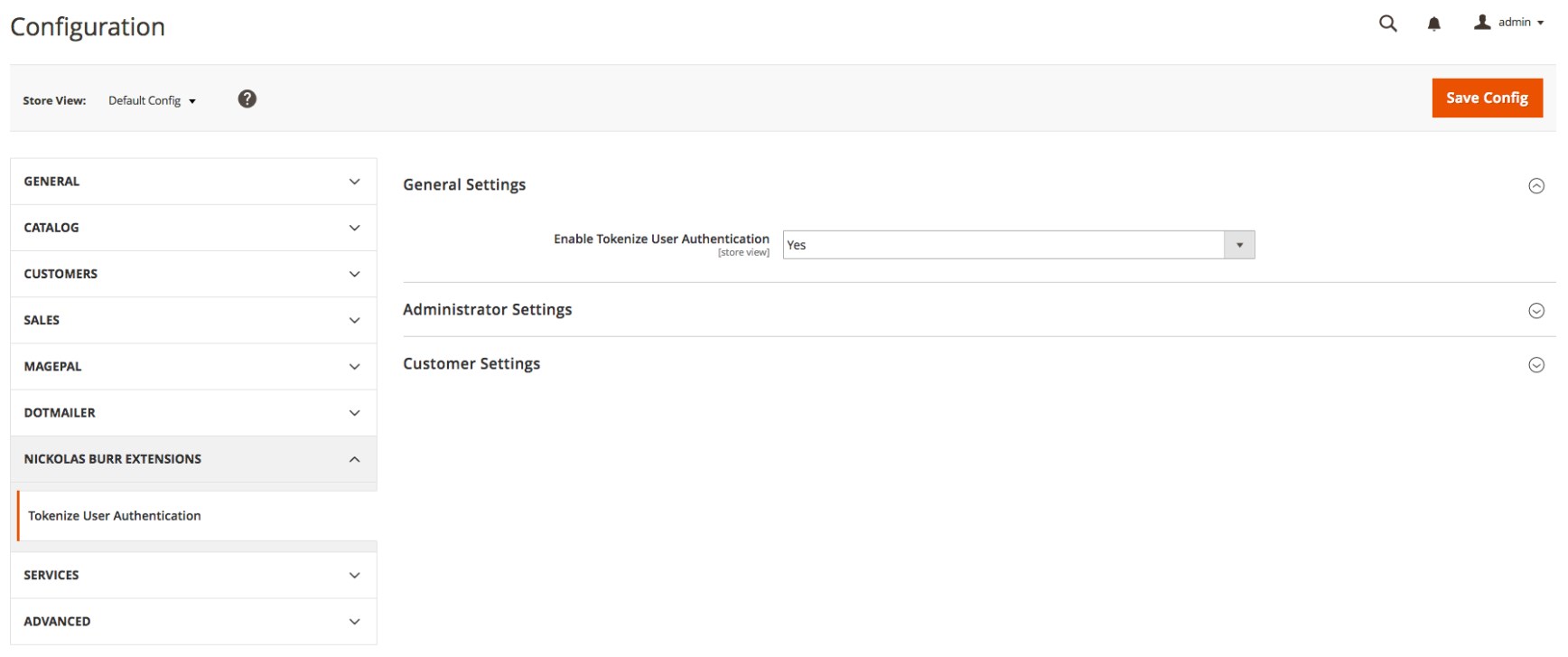Click the help question mark icon
This screenshot has height=657, width=1568.
point(247,99)
